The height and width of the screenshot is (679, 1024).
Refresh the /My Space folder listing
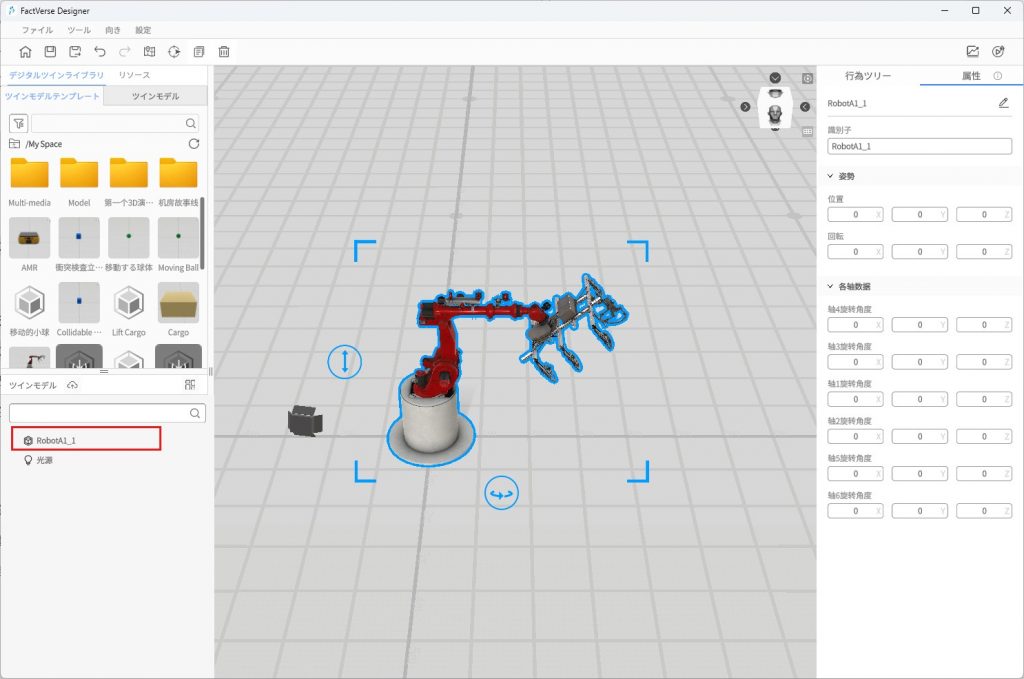[194, 144]
